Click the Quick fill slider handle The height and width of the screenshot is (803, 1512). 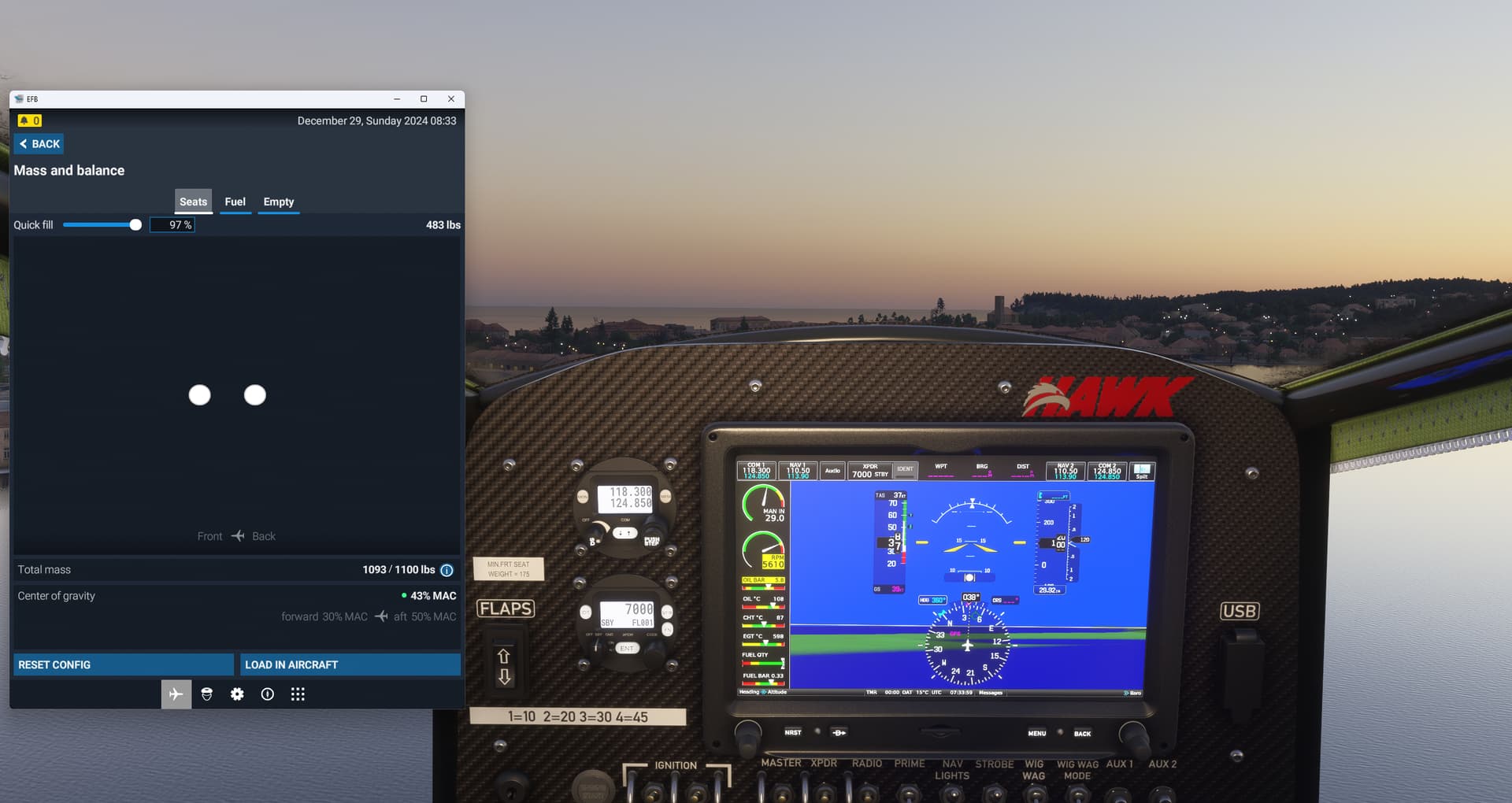pos(135,224)
